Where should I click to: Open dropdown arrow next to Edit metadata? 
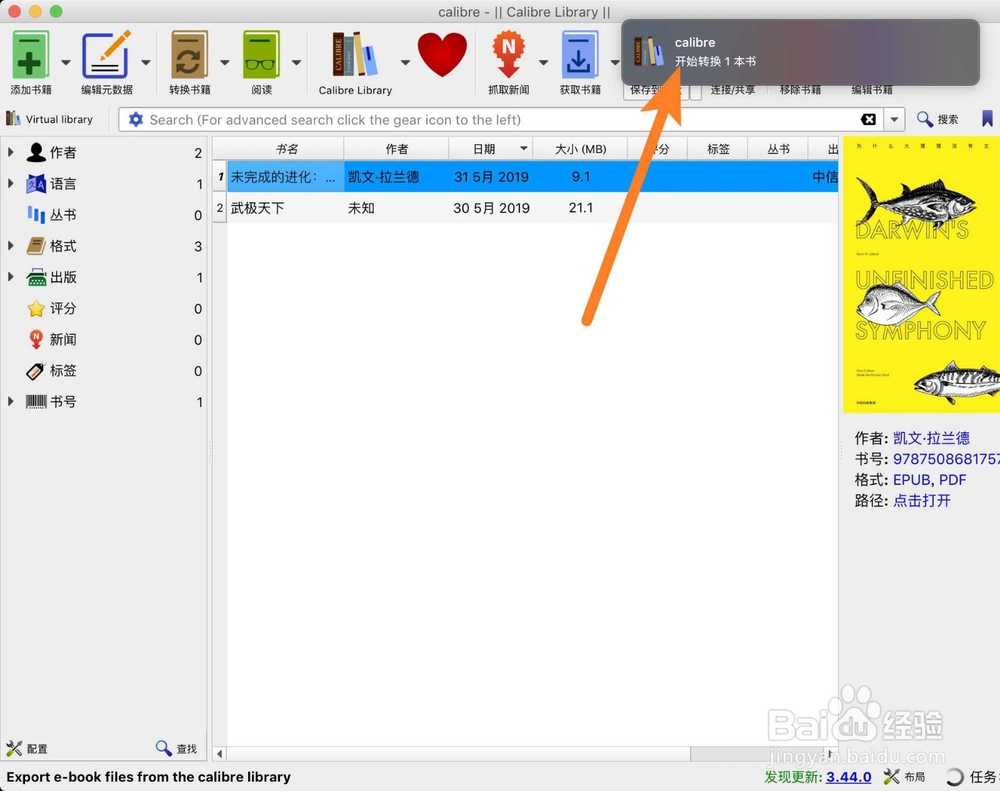[146, 63]
